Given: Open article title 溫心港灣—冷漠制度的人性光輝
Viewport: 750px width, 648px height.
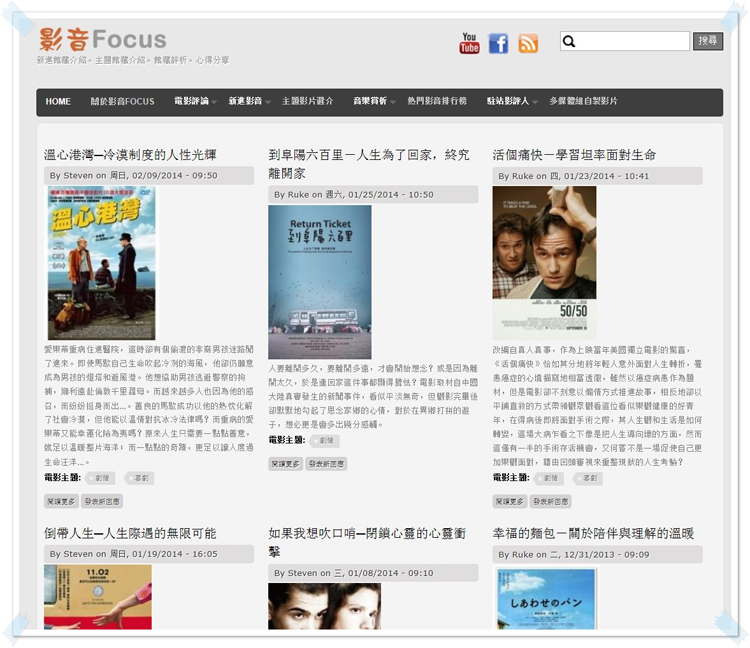Looking at the screenshot, I should (130, 155).
